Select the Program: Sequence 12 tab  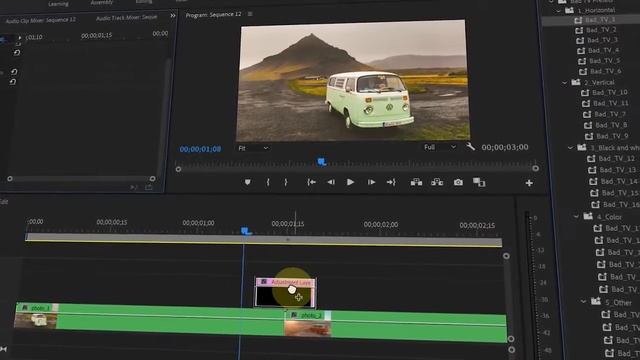coord(213,15)
